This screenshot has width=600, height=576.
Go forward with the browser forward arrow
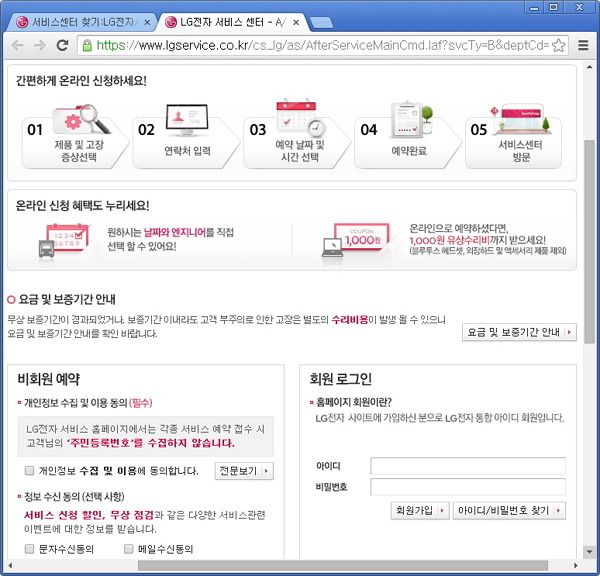(x=39, y=45)
